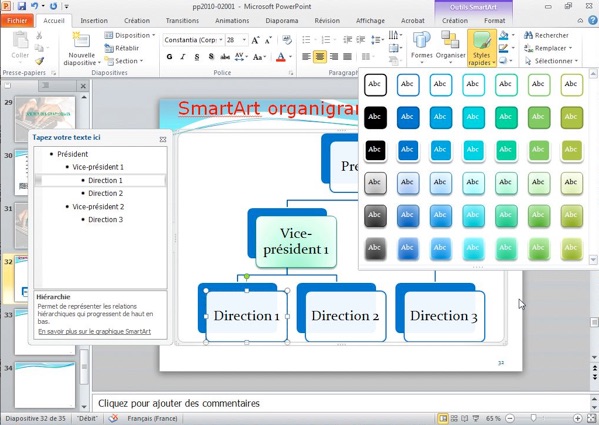Open font size 28 dropdown

(244, 40)
